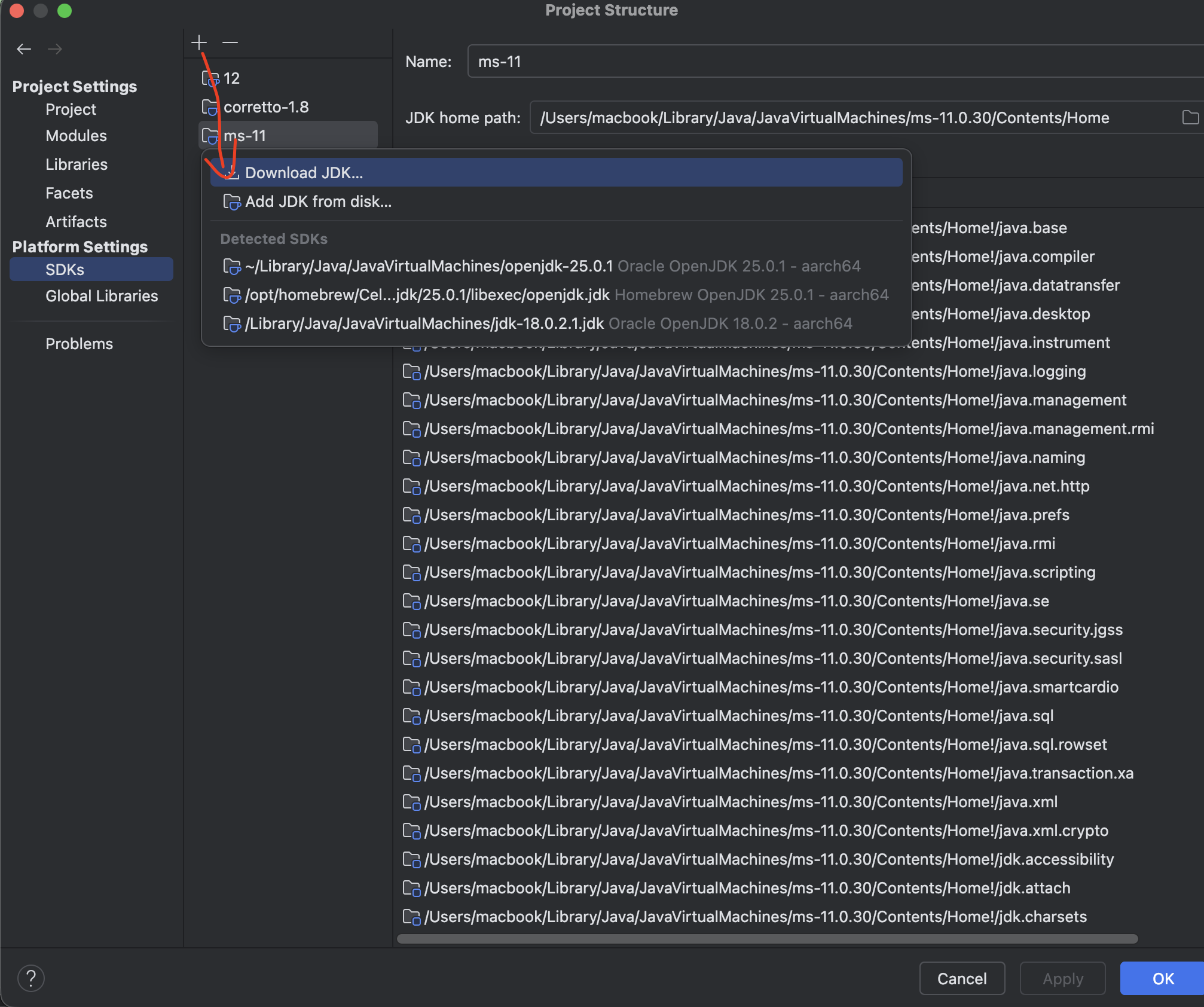Click the minus icon to remove SDK
Image resolution: width=1204 pixels, height=1007 pixels.
click(x=230, y=42)
